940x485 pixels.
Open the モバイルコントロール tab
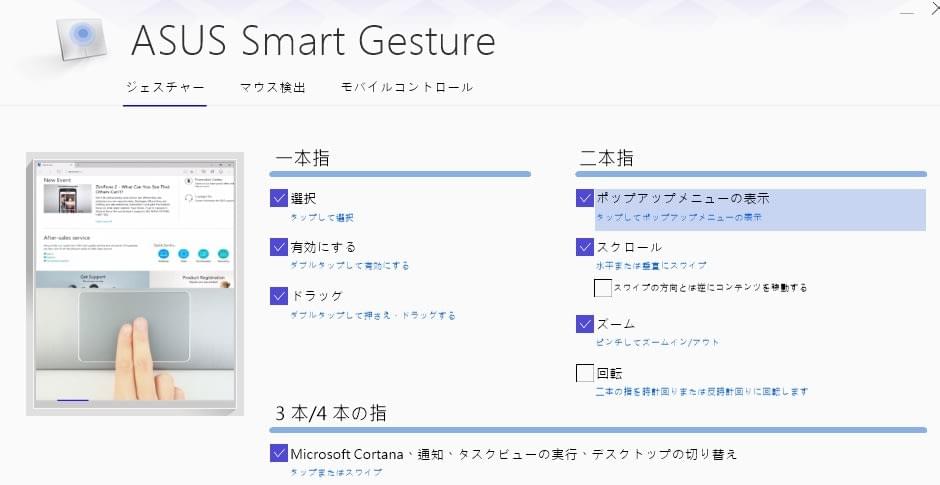(x=406, y=87)
